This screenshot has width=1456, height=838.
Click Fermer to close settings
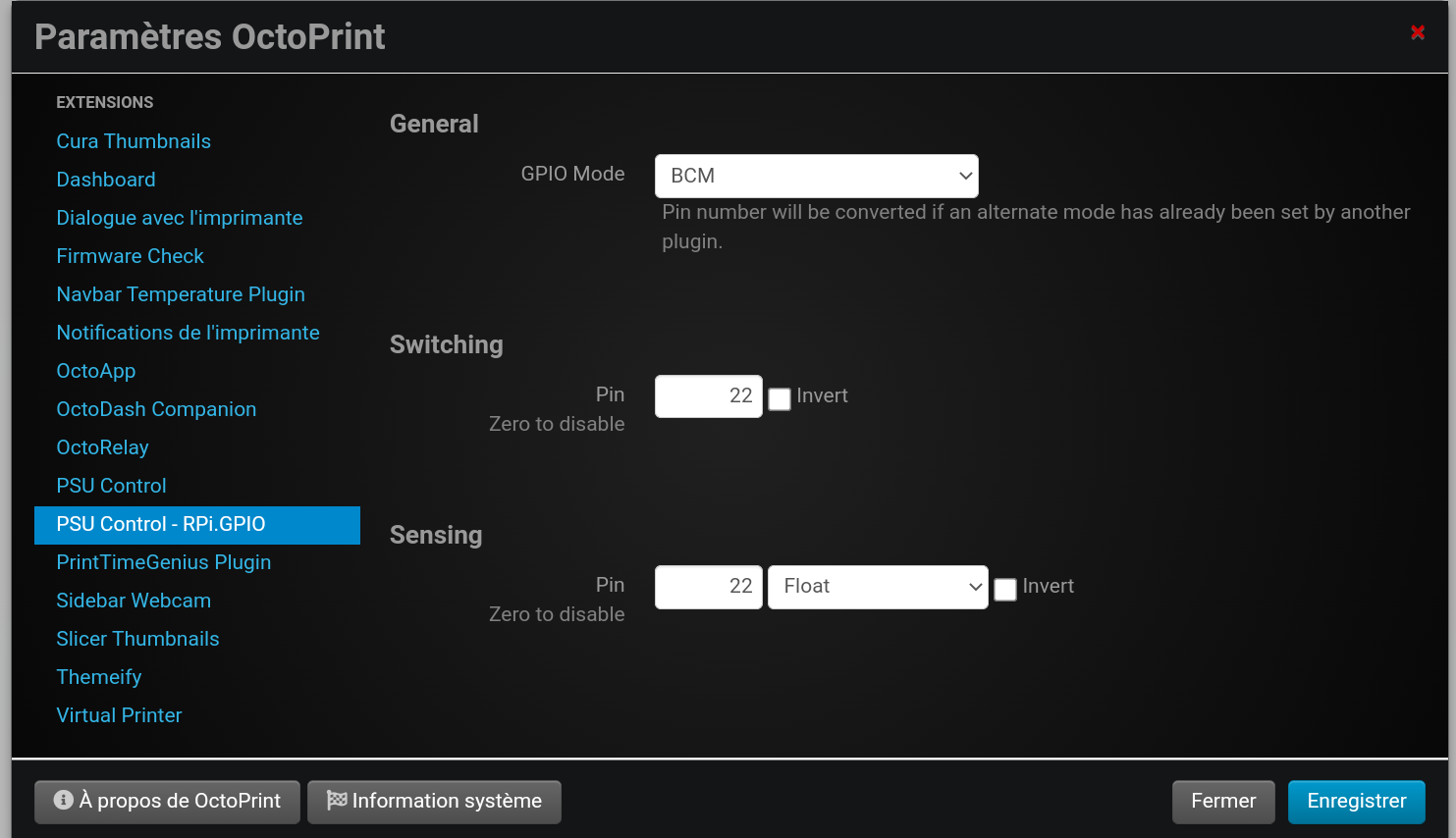point(1223,802)
